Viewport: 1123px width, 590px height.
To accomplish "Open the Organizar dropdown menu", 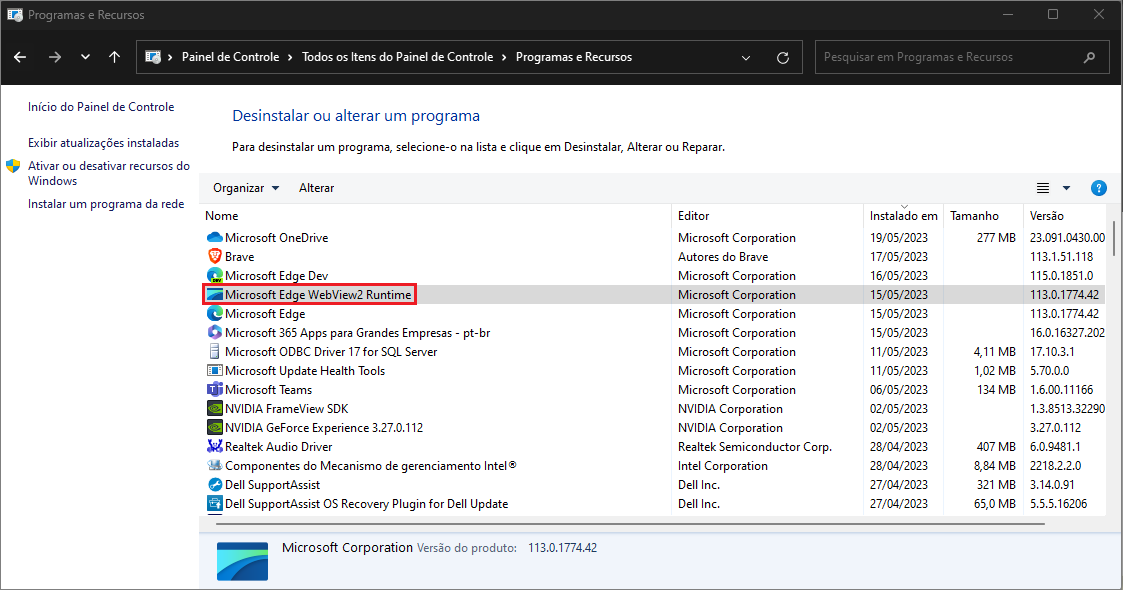I will tap(246, 188).
